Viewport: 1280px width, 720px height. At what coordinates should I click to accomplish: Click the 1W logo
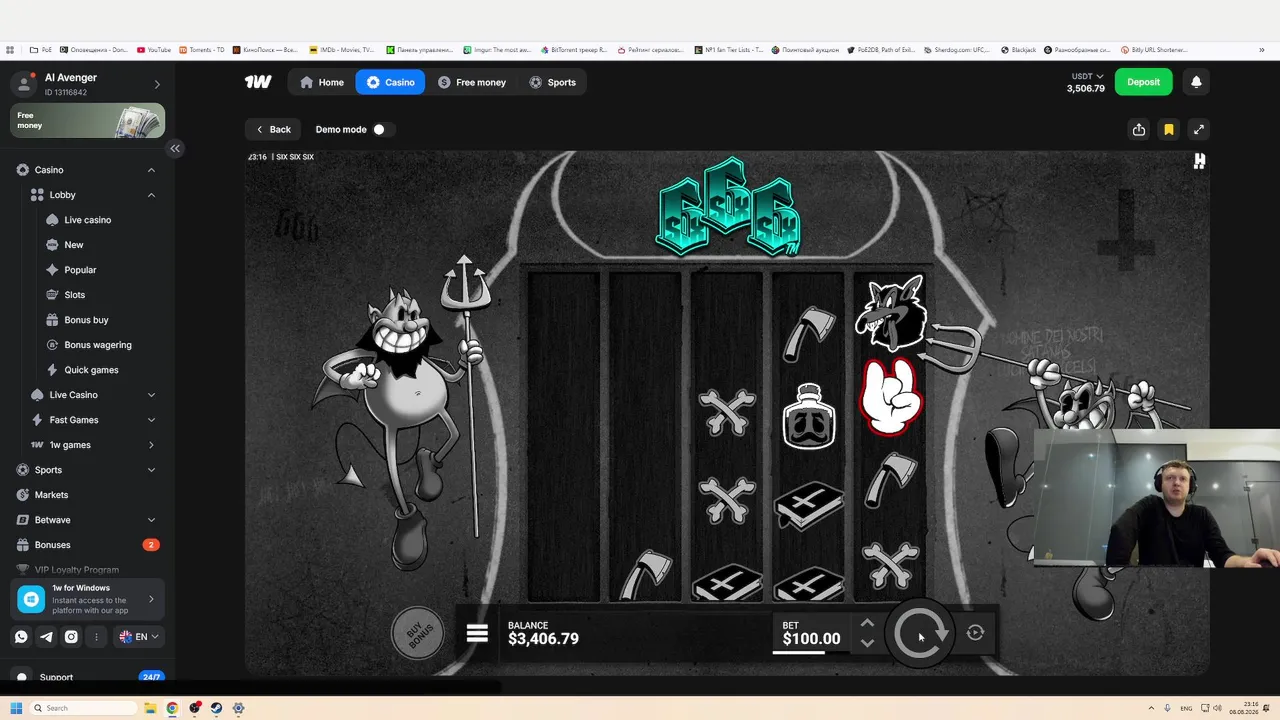258,82
